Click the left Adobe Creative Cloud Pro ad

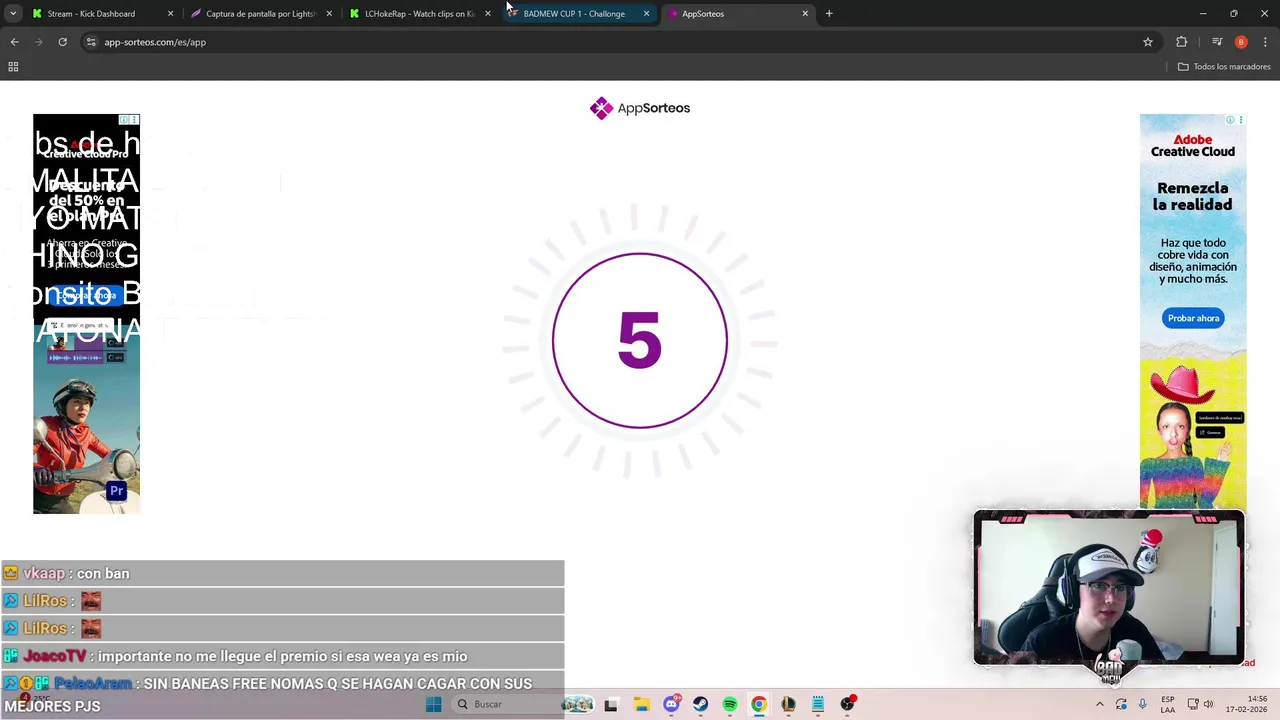pyautogui.click(x=86, y=314)
